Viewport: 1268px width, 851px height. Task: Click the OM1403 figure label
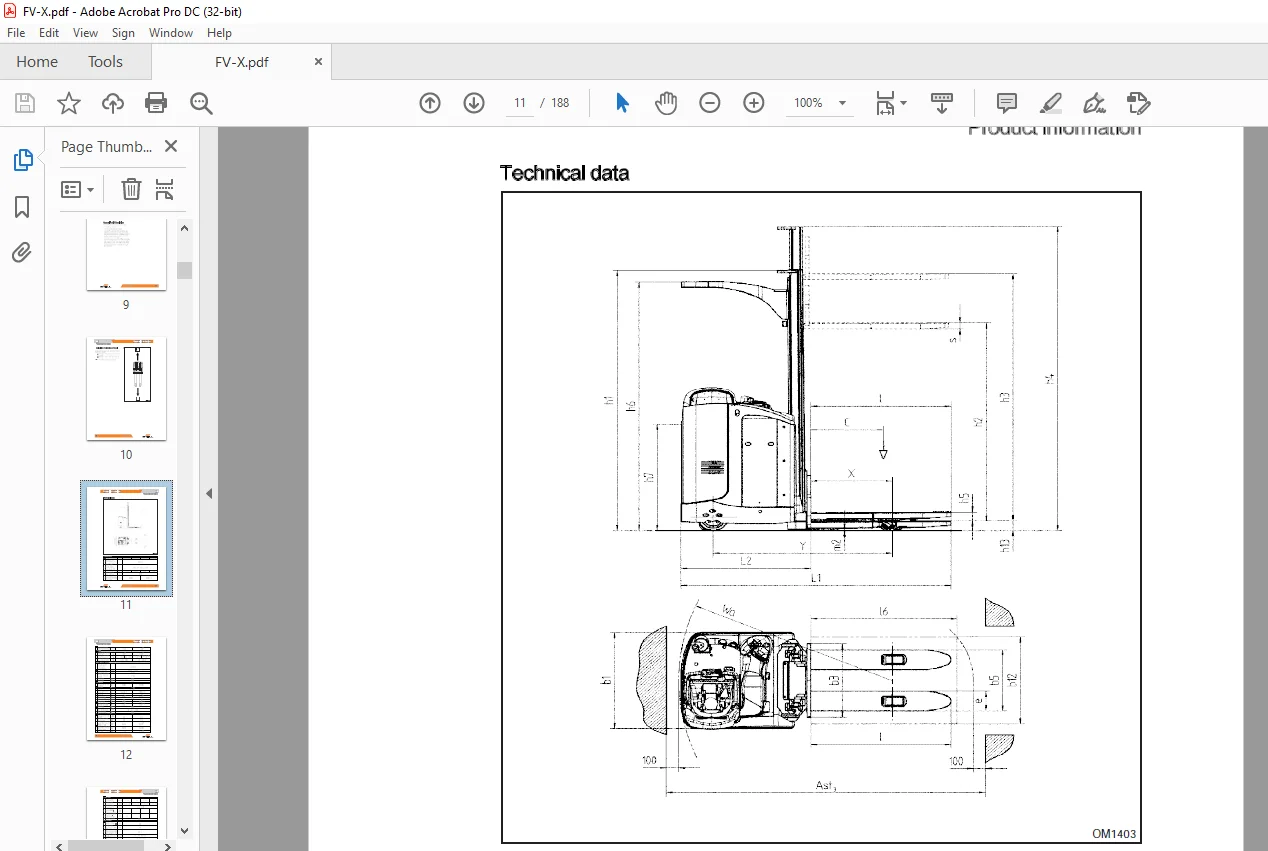pyautogui.click(x=1114, y=834)
